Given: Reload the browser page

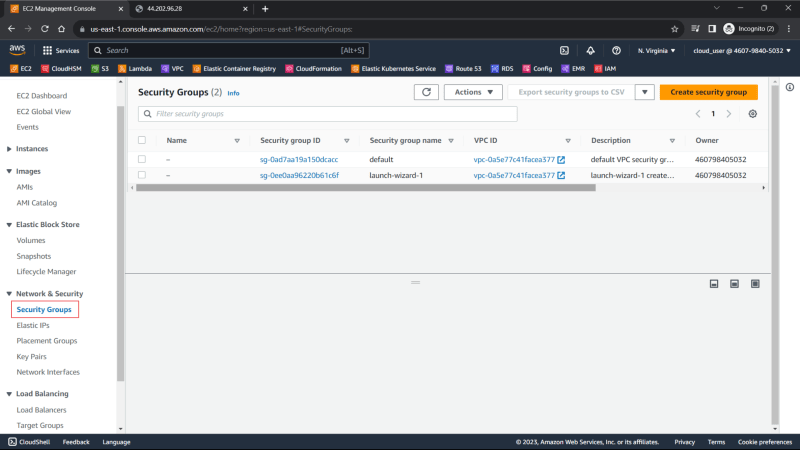Looking at the screenshot, I should [x=45, y=29].
